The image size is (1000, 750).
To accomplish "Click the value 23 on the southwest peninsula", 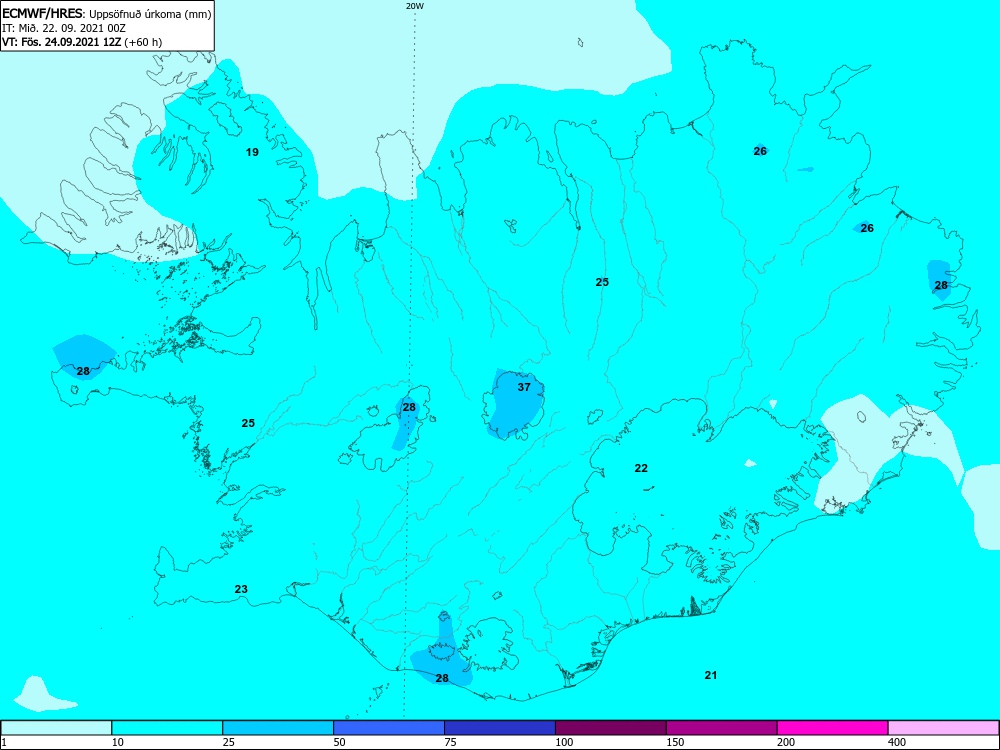I will 241,589.
